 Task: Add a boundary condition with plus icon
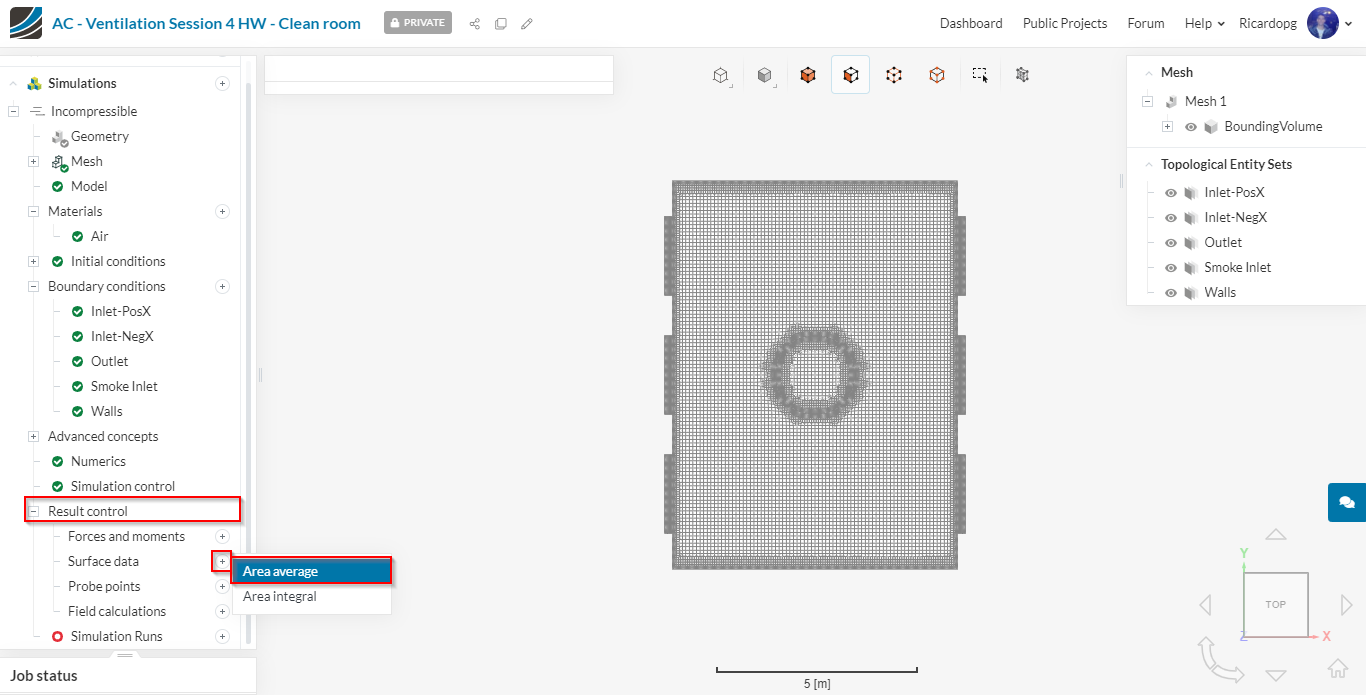[223, 287]
